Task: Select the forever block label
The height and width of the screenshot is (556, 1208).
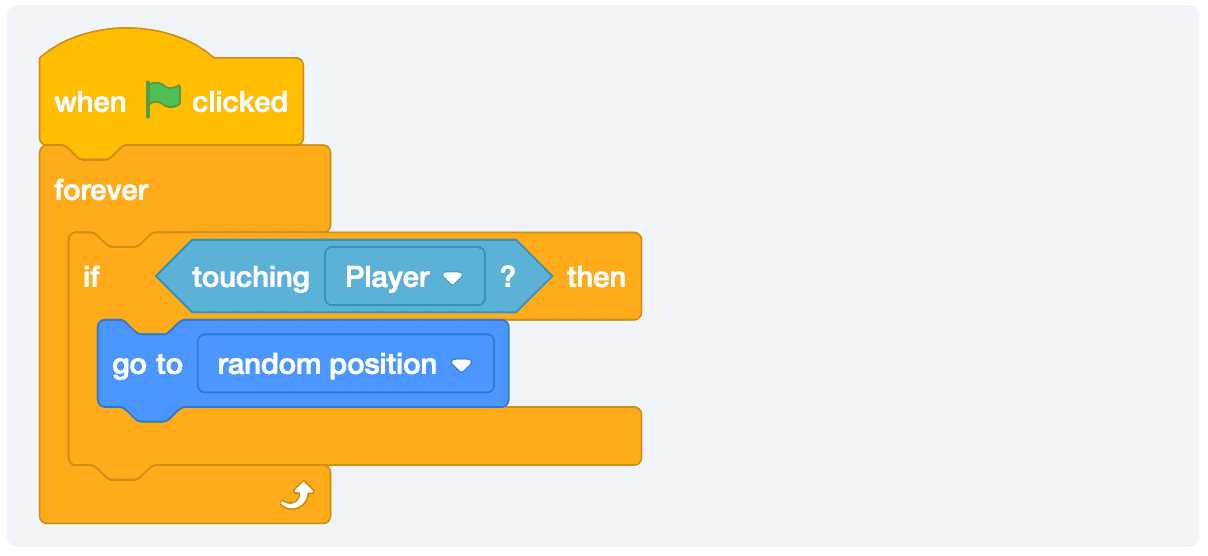Action: tap(101, 190)
